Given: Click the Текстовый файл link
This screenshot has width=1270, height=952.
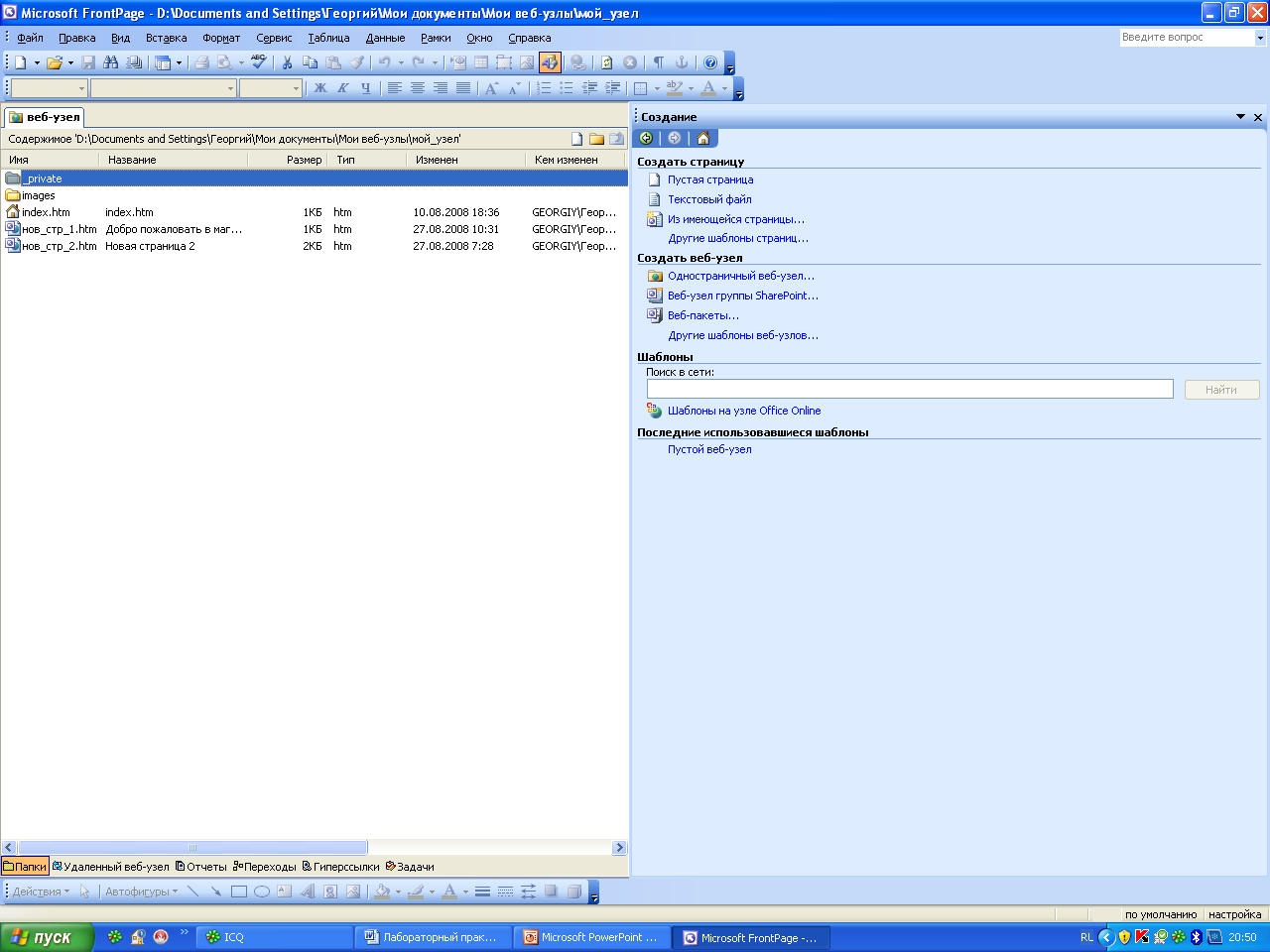Looking at the screenshot, I should (x=709, y=199).
